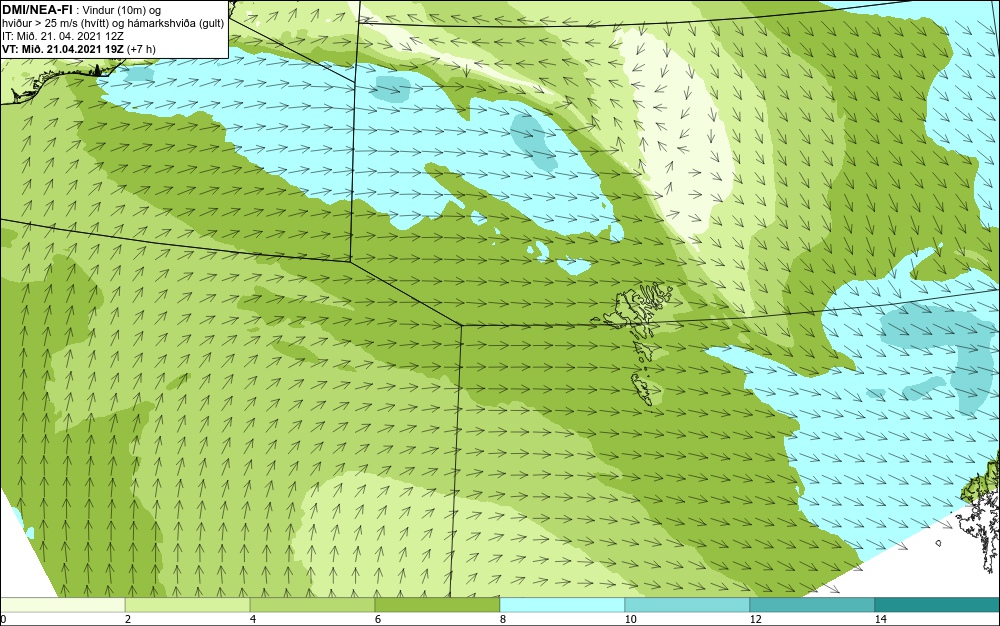Click the "DMI/NEA-FI" title text
Viewport: 1000px width, 626px height.
(x=37, y=9)
